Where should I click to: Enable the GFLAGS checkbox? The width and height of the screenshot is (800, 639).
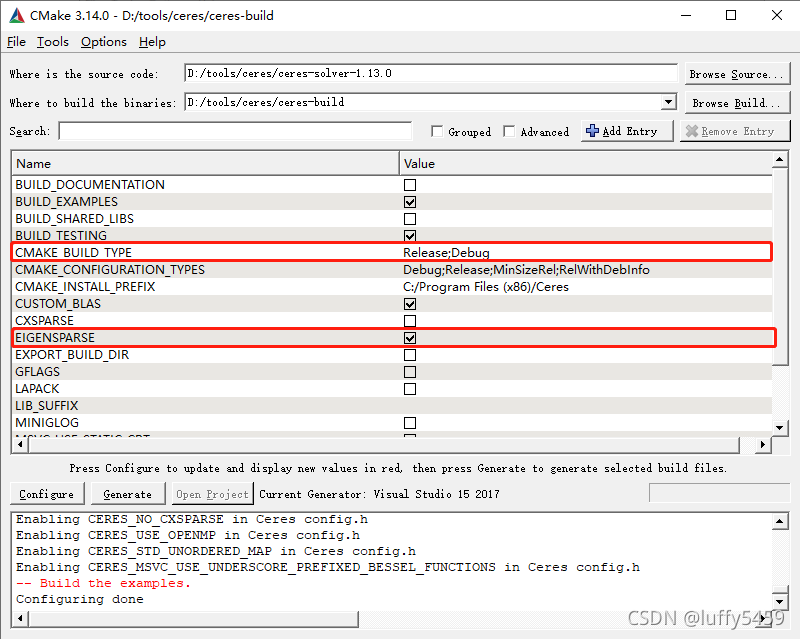coord(410,372)
